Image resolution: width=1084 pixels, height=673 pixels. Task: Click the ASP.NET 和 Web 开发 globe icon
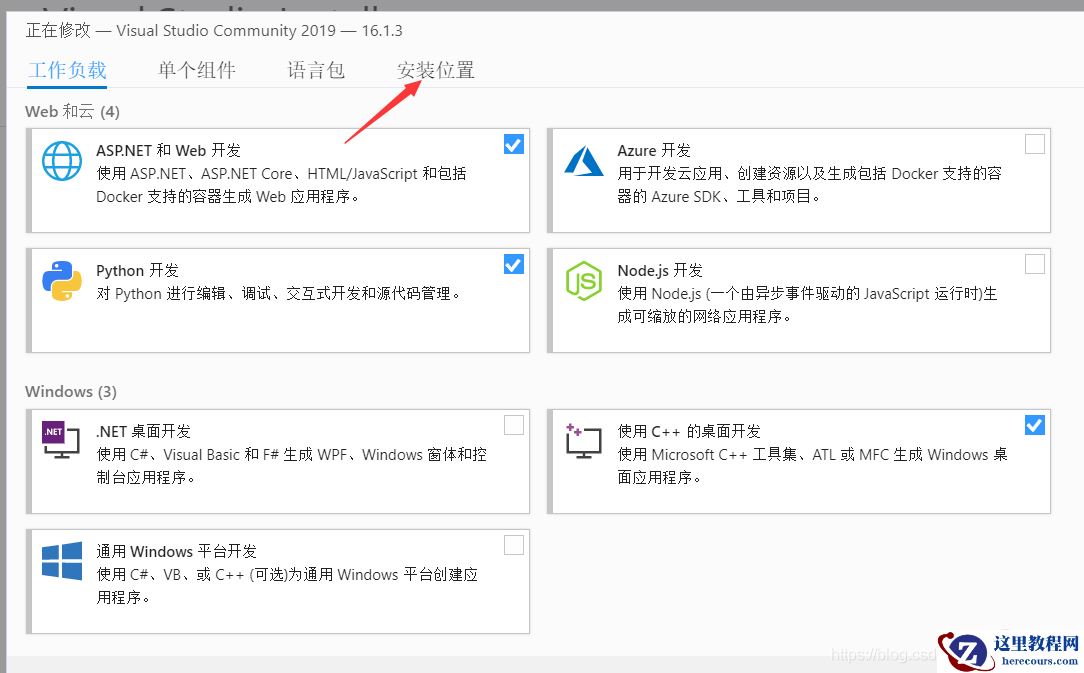click(x=61, y=161)
